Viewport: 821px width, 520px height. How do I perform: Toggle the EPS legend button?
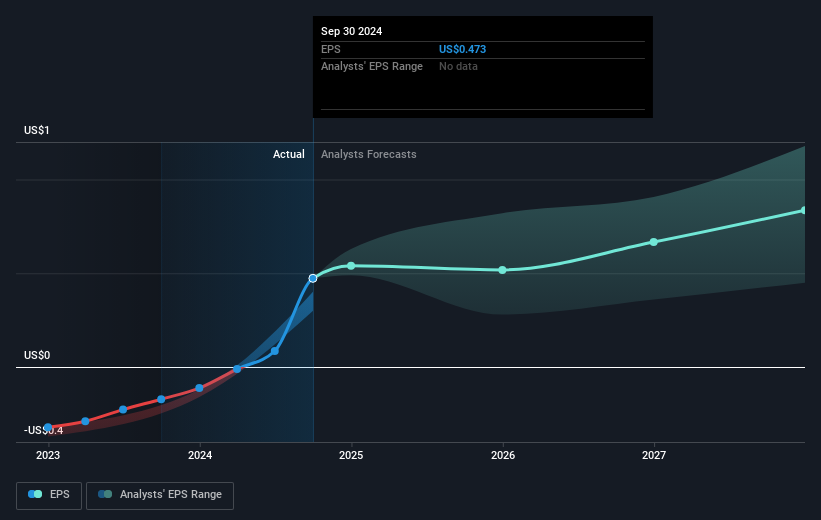click(x=49, y=495)
